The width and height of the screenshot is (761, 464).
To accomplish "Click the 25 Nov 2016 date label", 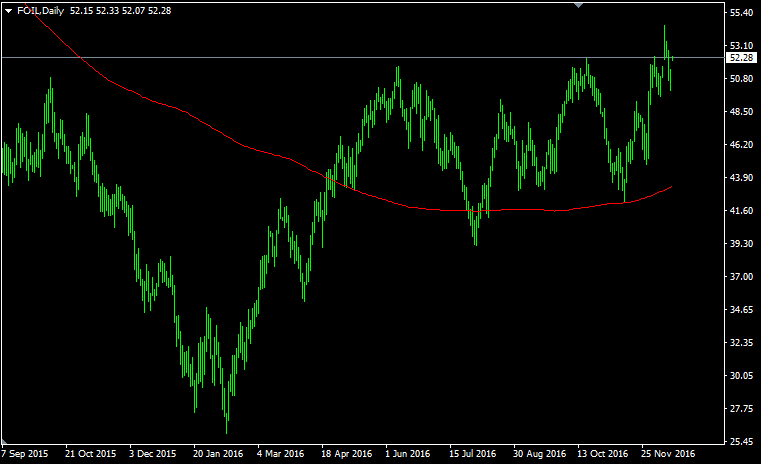I will click(668, 454).
